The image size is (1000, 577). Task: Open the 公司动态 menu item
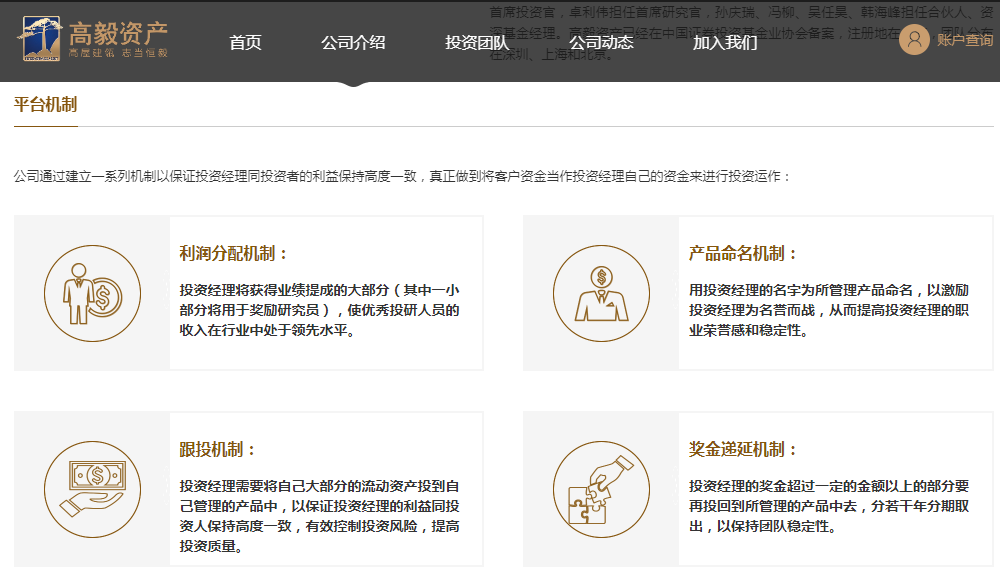601,43
